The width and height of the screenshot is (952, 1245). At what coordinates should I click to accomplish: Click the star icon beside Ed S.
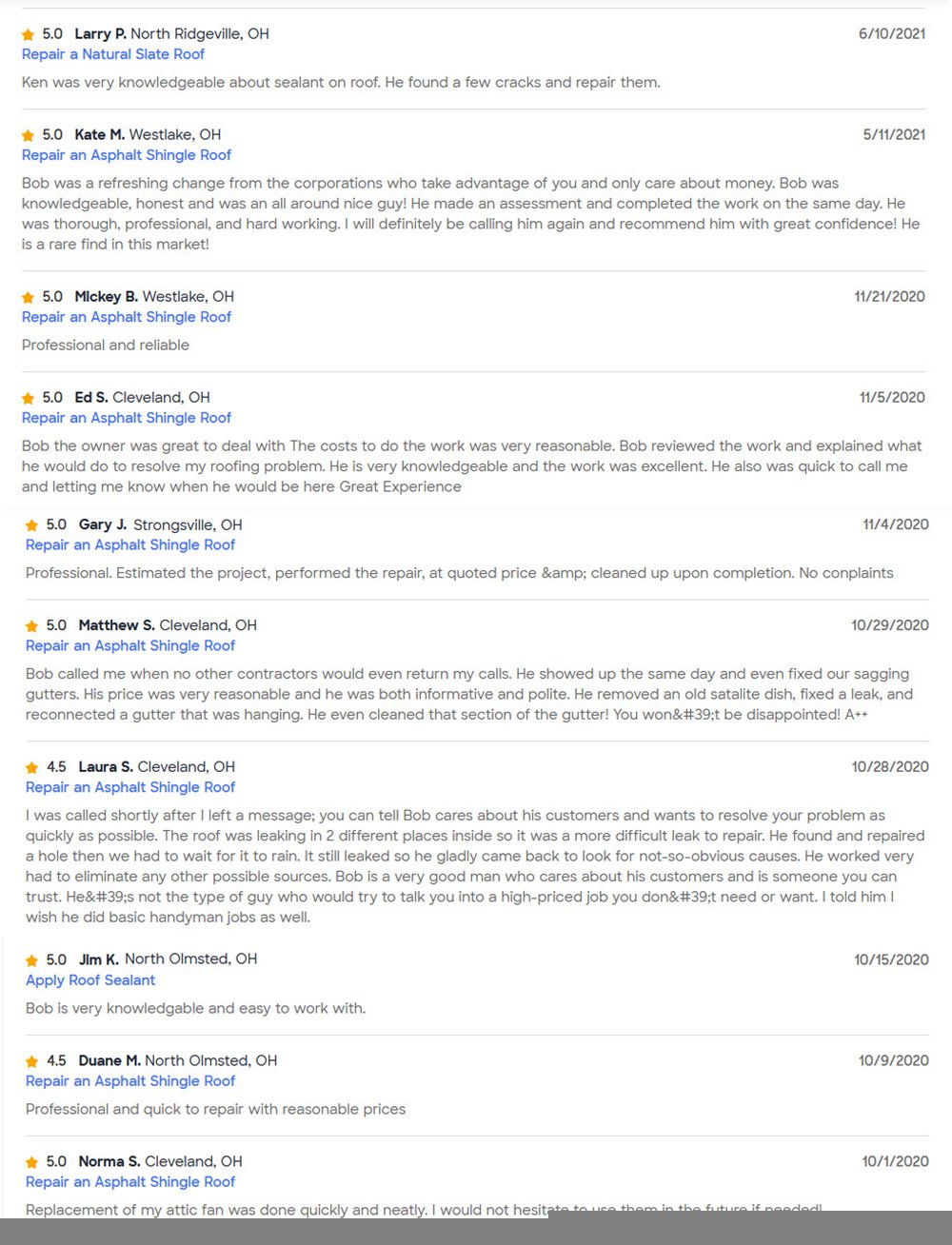(x=29, y=398)
